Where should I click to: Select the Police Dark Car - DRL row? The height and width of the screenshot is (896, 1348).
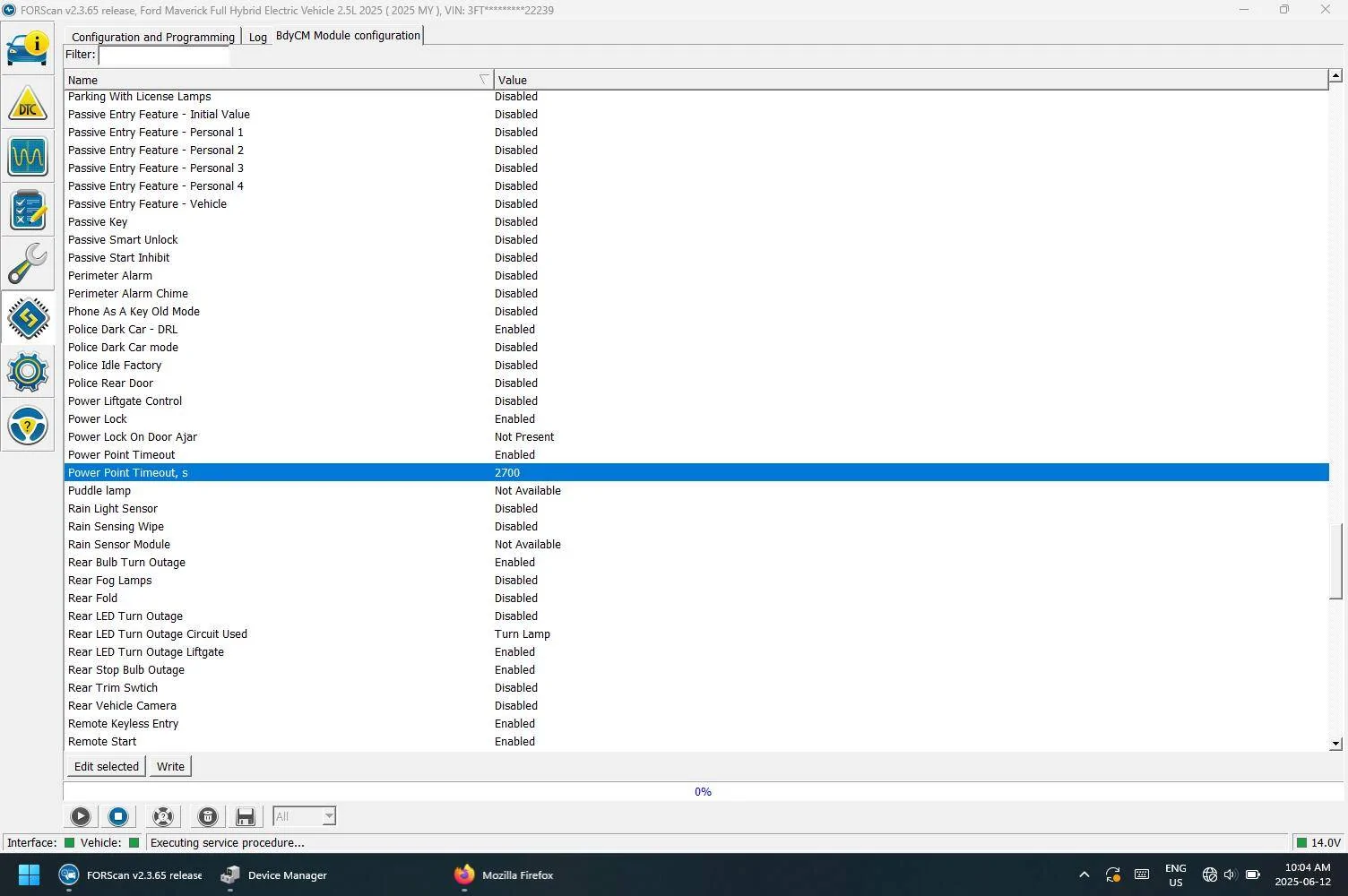click(696, 329)
